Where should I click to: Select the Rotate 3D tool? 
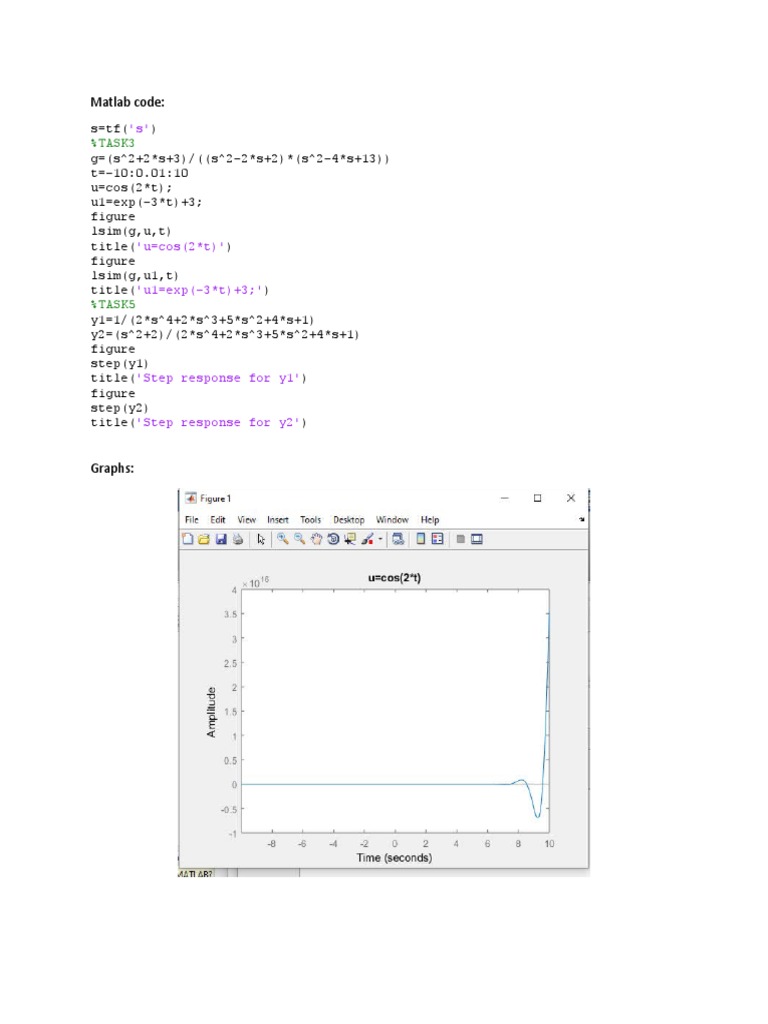coord(333,539)
